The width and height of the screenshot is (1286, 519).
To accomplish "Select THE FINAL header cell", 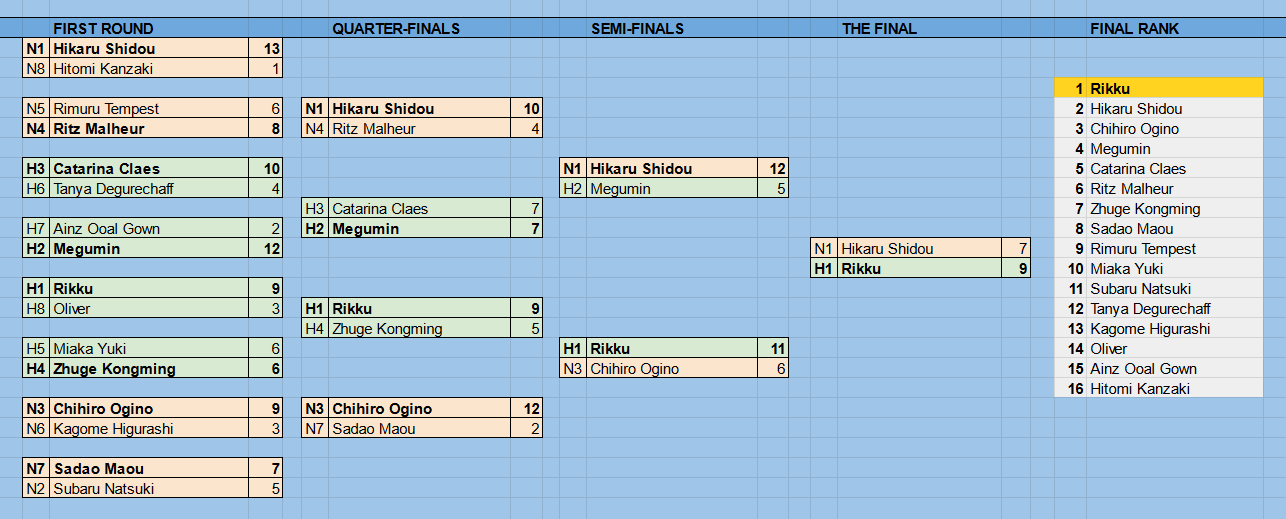I will tap(879, 29).
